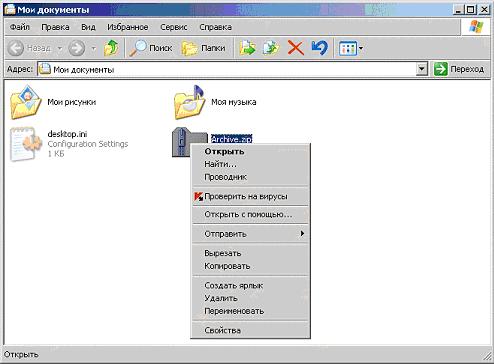Click the blue Undo arrow icon
494x364 pixels.
click(320, 48)
